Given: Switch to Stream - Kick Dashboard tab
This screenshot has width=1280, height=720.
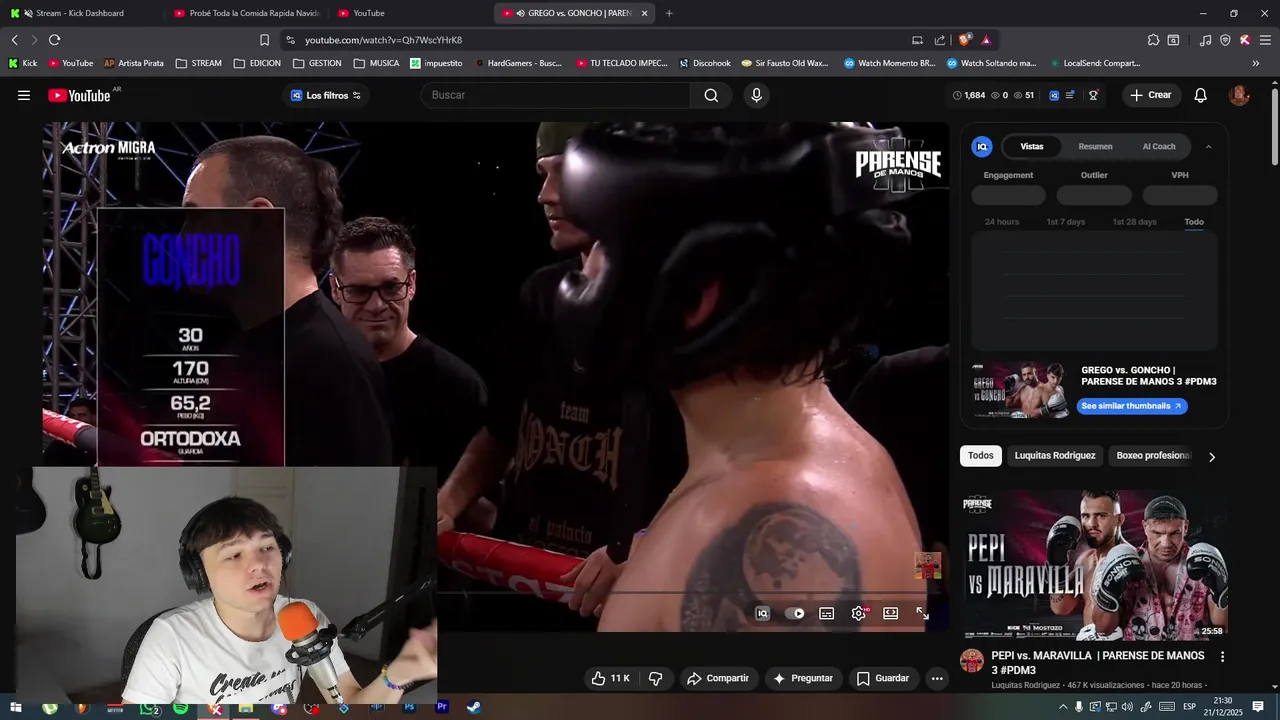Looking at the screenshot, I should pos(78,13).
